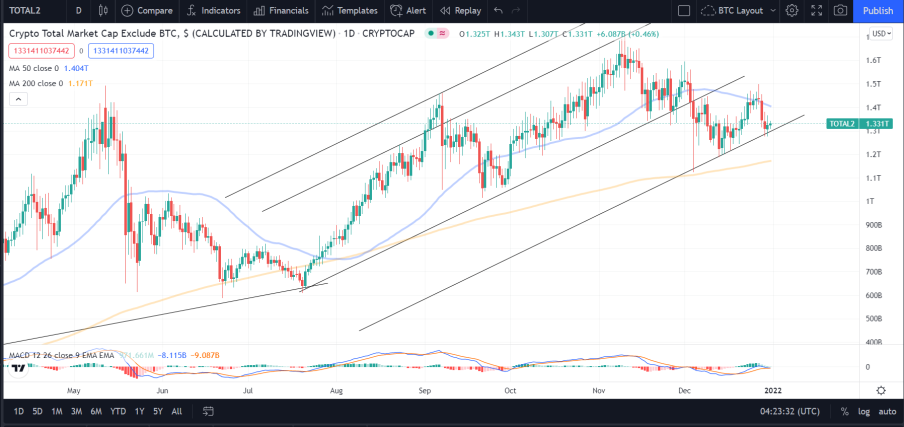Collapse the indicator legend chevron

(18, 100)
